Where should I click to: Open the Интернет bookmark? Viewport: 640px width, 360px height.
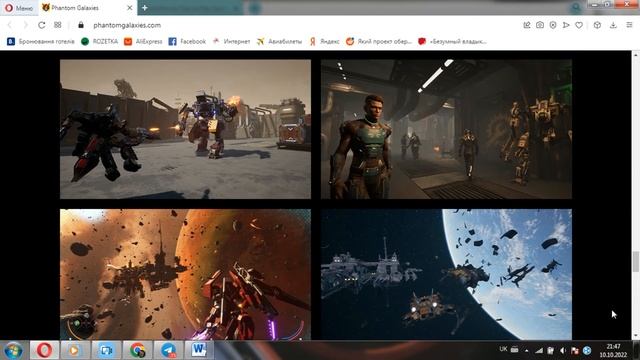click(231, 42)
